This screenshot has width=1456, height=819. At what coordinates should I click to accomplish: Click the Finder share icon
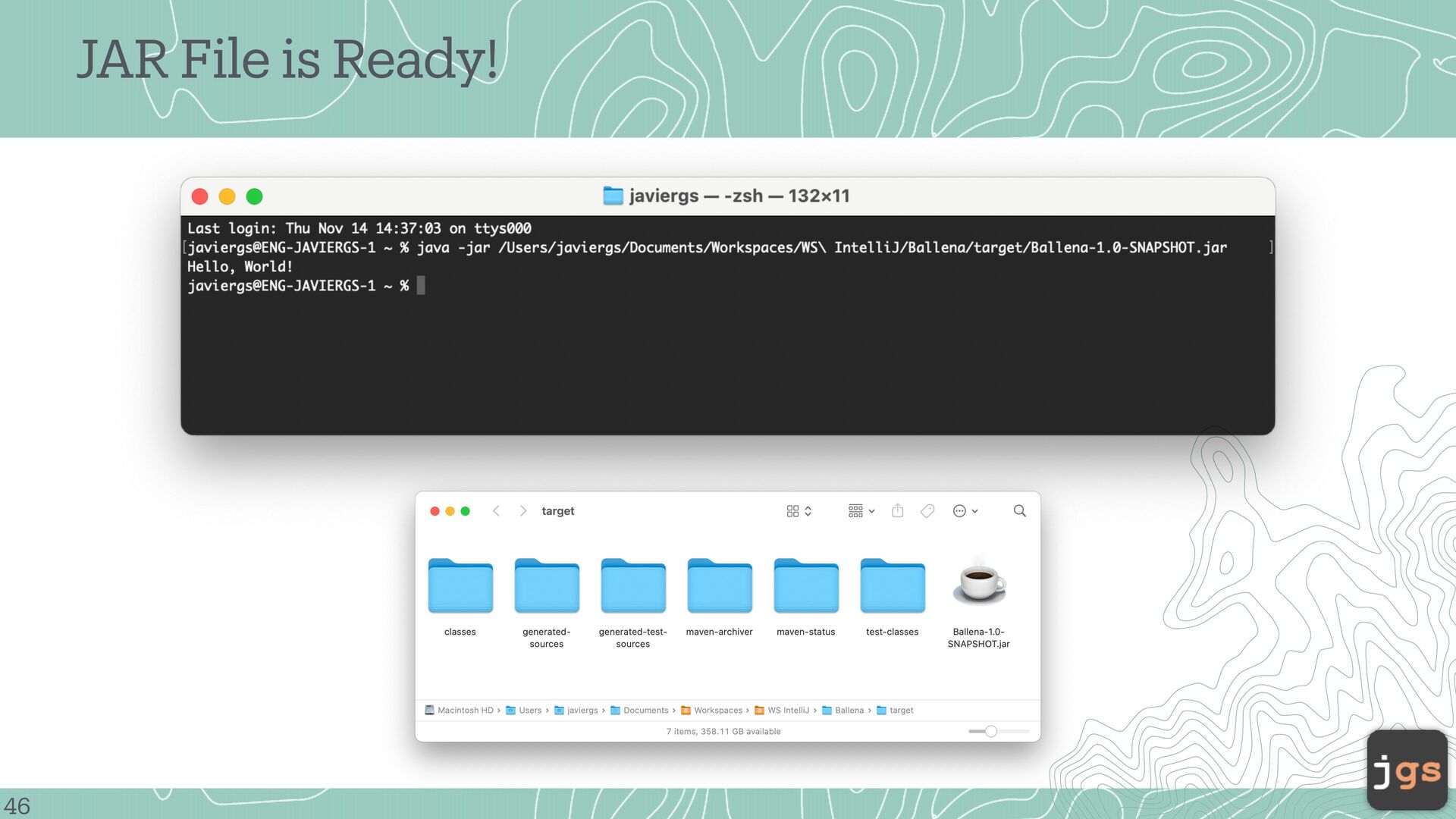[x=897, y=511]
